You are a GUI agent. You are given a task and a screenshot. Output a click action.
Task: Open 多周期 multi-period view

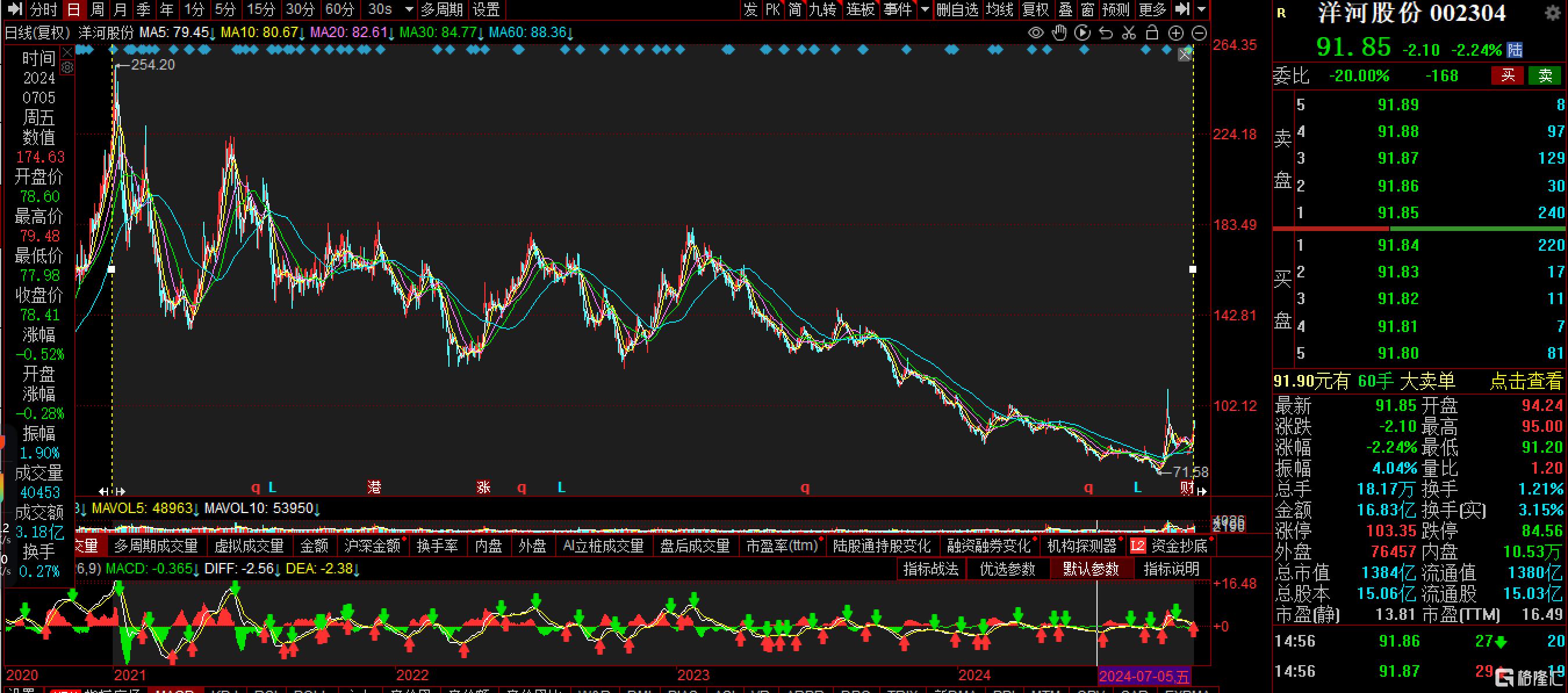coord(442,9)
